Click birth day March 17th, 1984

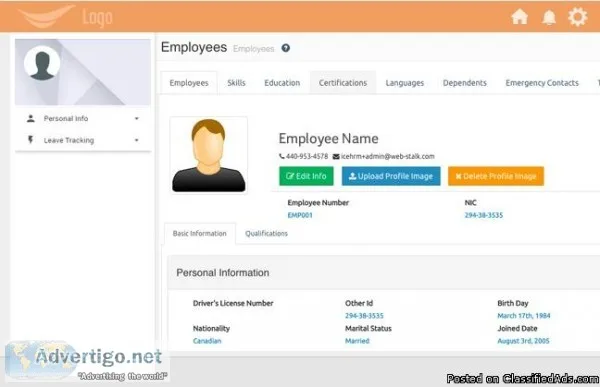pyautogui.click(x=524, y=316)
